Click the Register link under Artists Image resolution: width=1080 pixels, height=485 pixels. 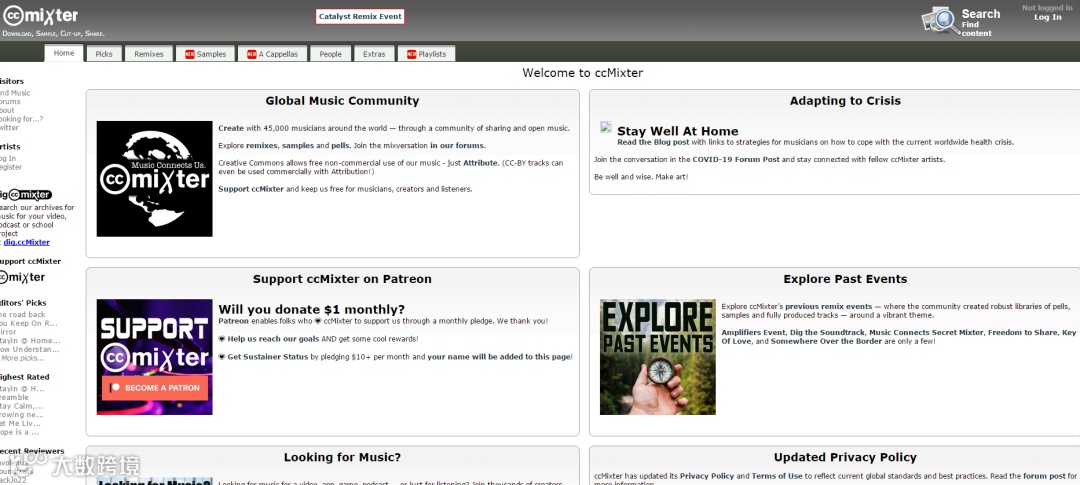(11, 167)
